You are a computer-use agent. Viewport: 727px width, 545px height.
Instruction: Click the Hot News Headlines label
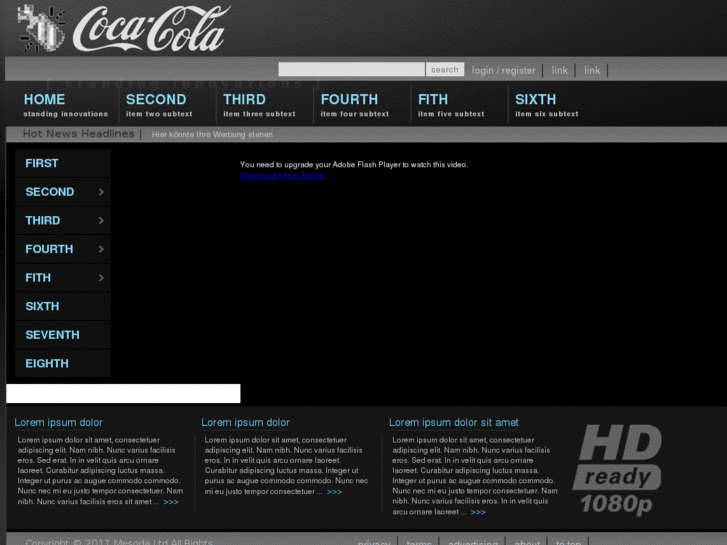pyautogui.click(x=78, y=134)
